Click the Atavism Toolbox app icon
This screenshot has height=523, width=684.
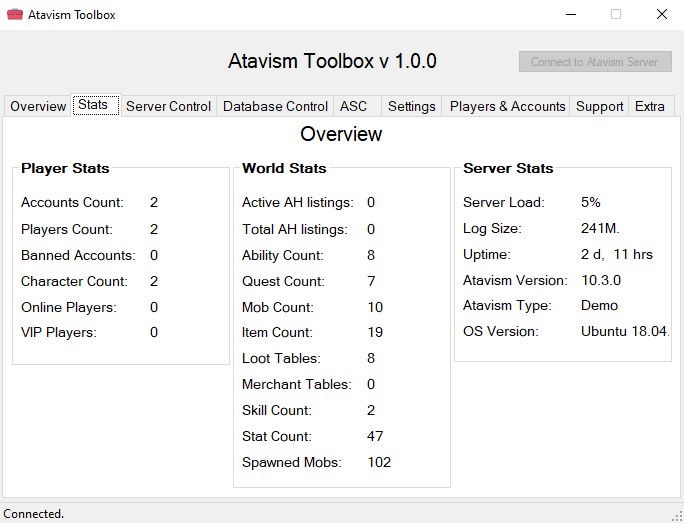tap(15, 15)
